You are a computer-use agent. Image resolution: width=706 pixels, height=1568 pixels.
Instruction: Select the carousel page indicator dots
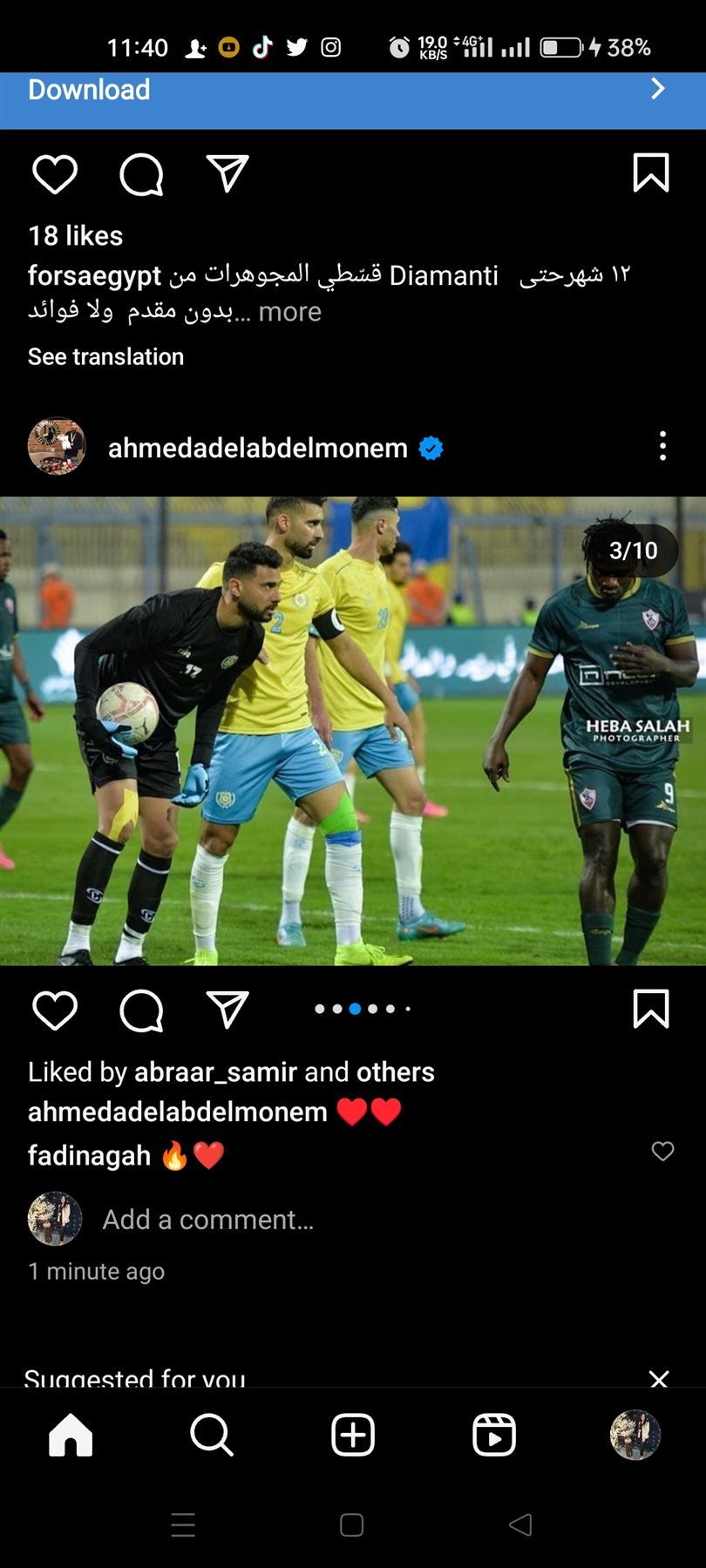point(363,1009)
